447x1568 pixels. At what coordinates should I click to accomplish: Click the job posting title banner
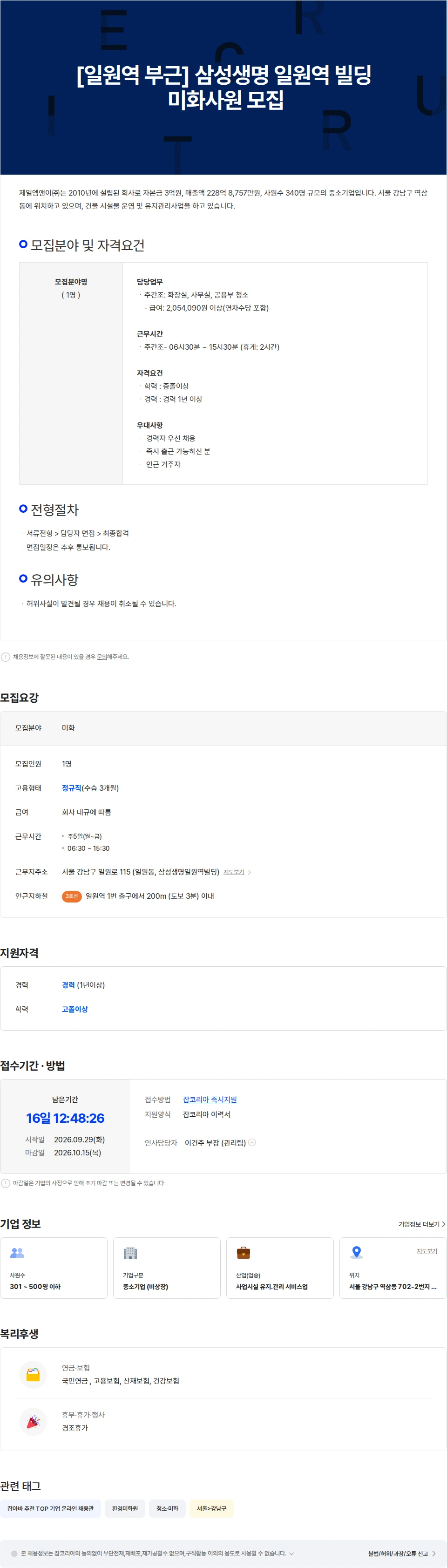coord(223,87)
